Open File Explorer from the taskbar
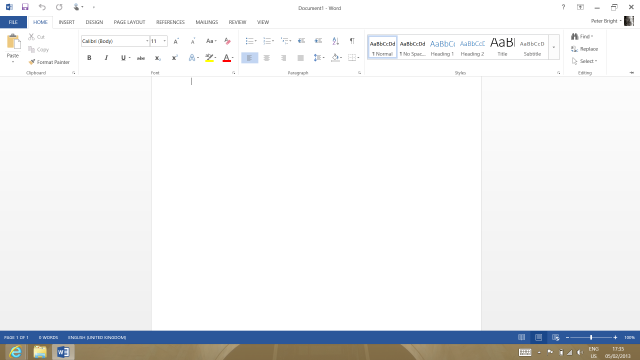Image resolution: width=640 pixels, height=360 pixels. pyautogui.click(x=40, y=352)
